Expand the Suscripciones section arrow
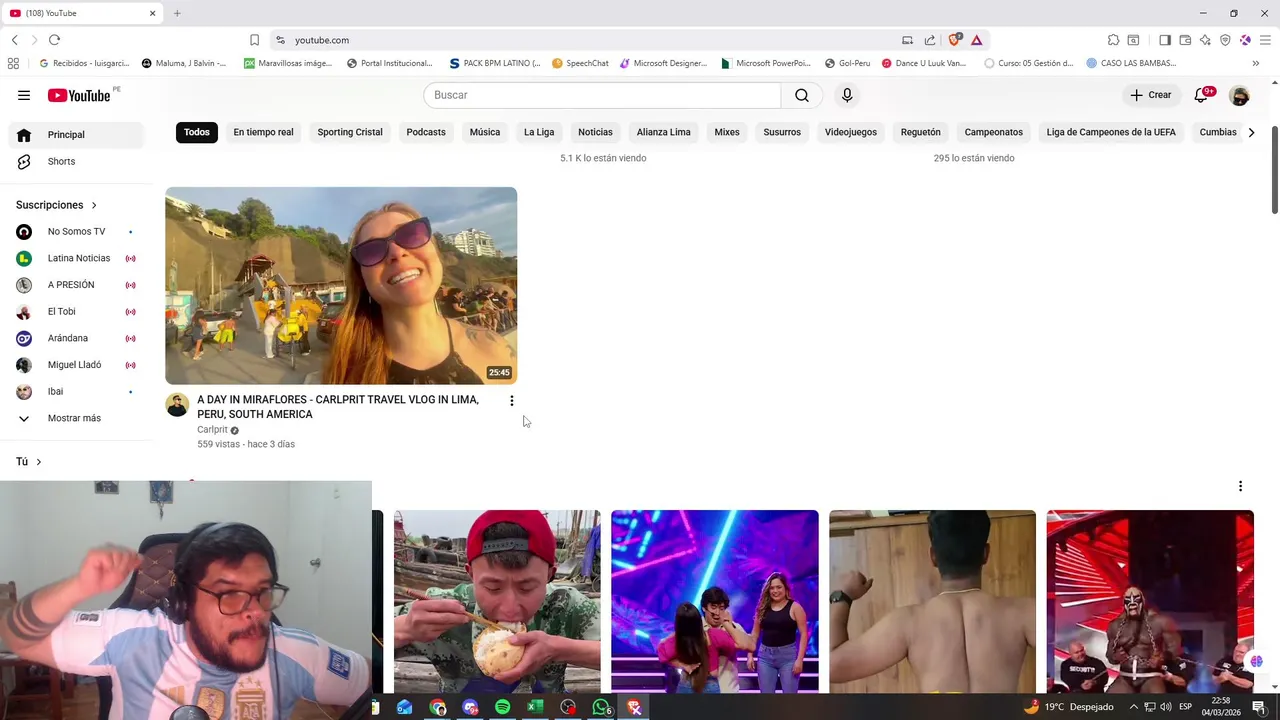Image resolution: width=1280 pixels, height=720 pixels. pyautogui.click(x=94, y=205)
